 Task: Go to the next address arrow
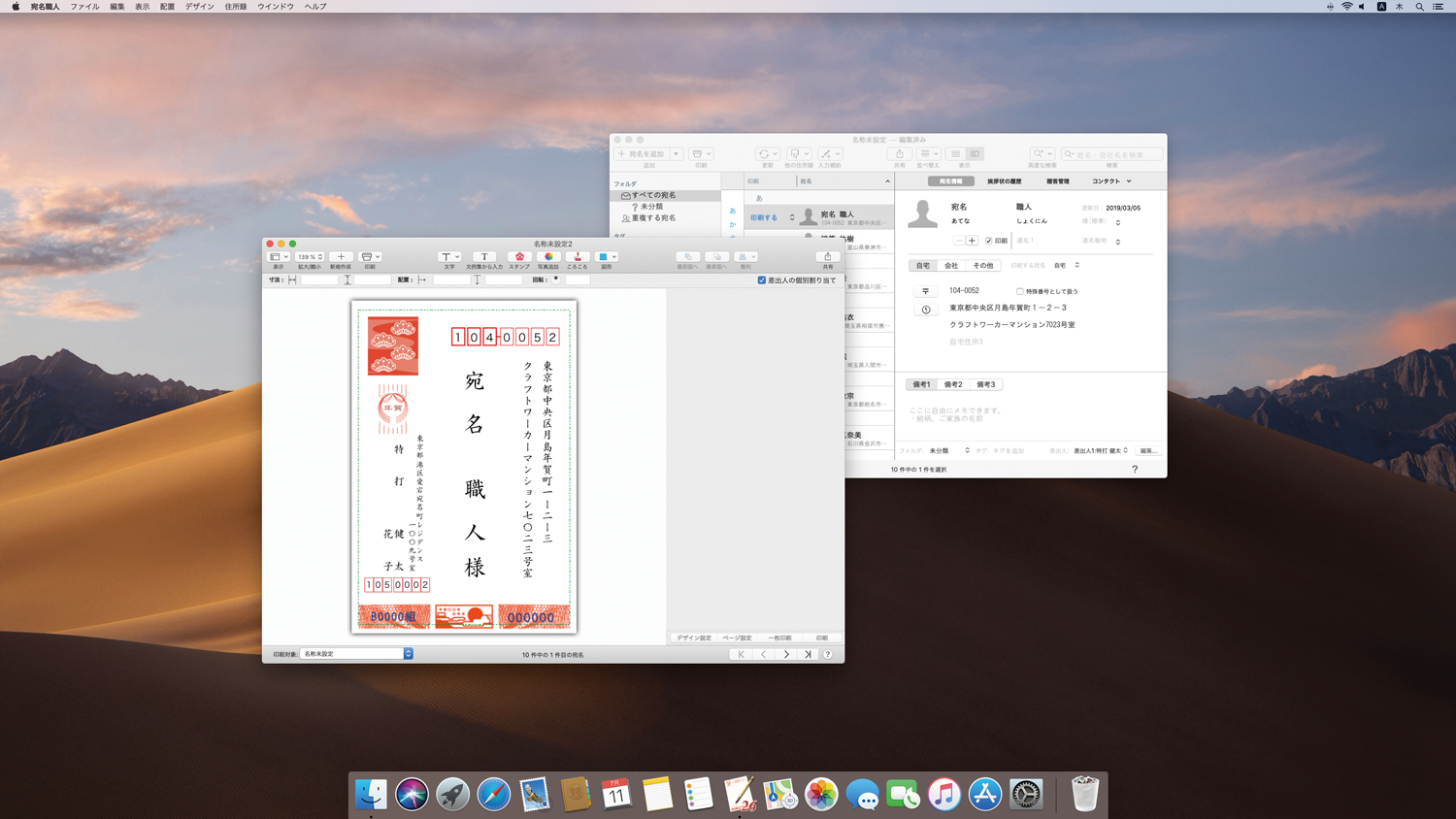pos(786,655)
